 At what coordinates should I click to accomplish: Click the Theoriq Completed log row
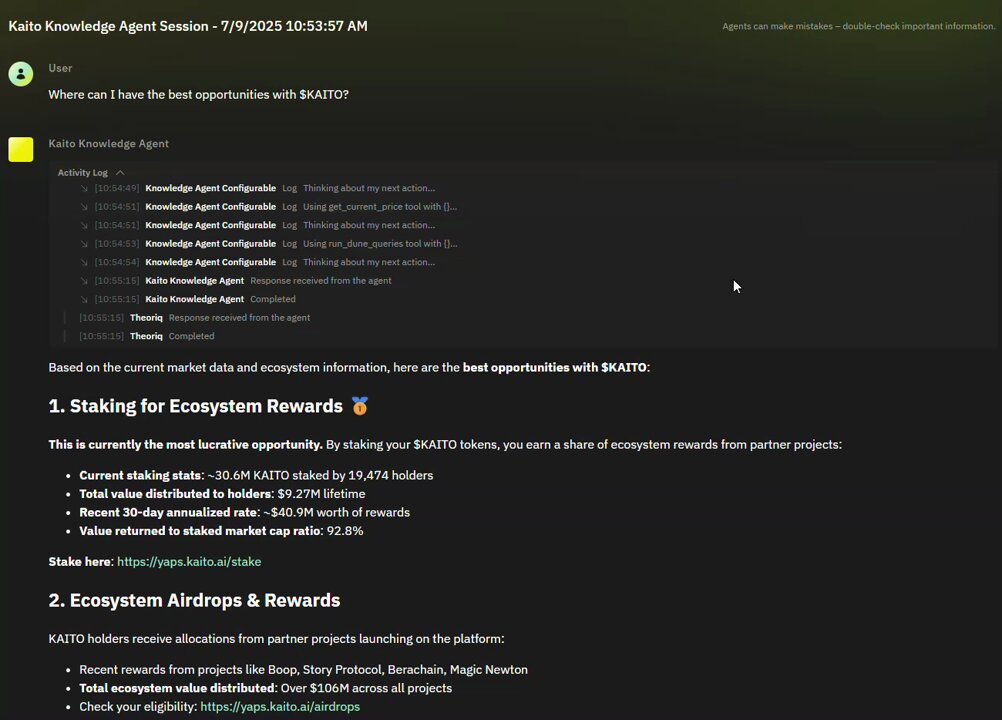[146, 336]
